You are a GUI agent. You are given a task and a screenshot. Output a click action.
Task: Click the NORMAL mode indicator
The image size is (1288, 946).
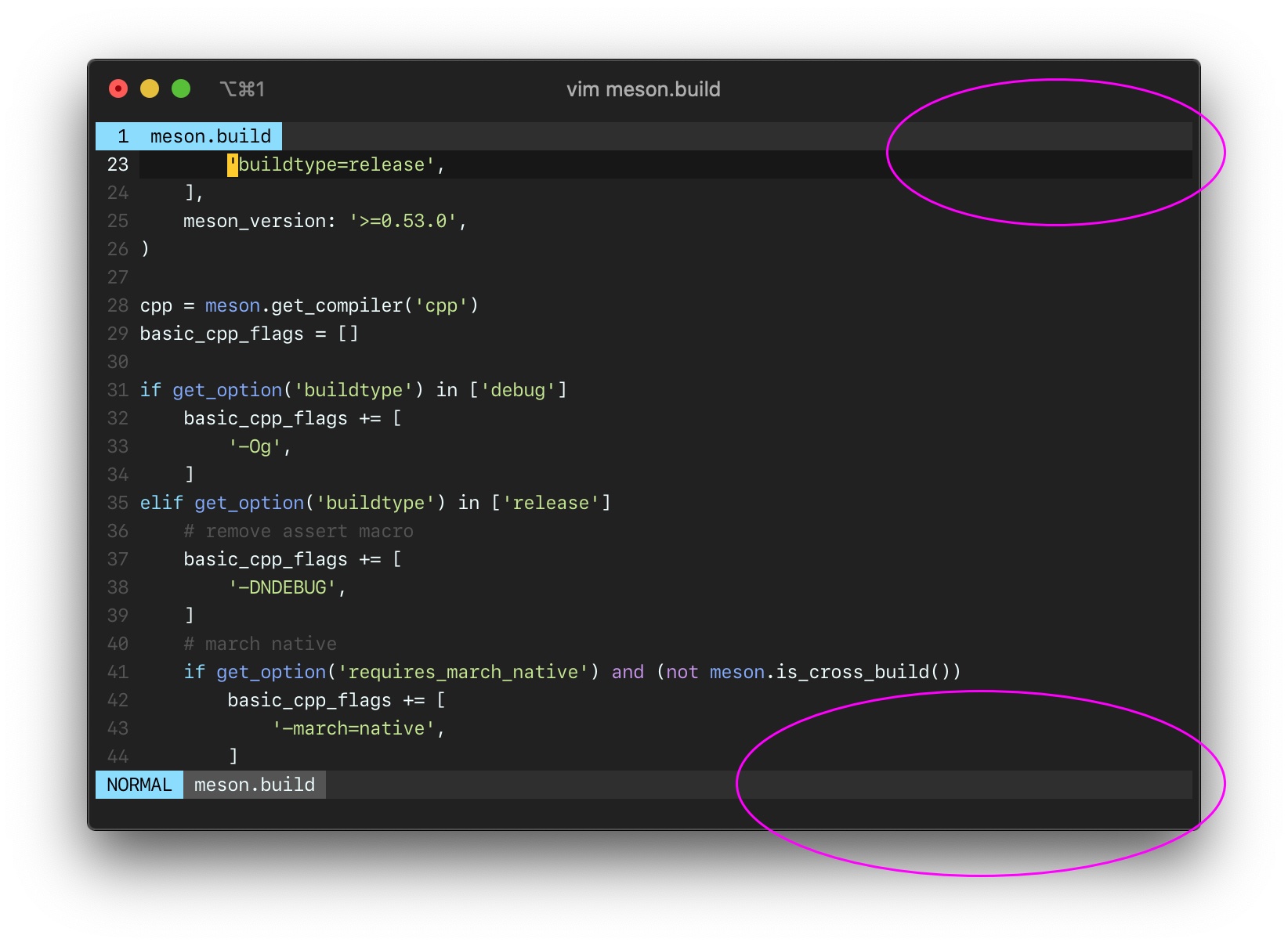(x=139, y=784)
